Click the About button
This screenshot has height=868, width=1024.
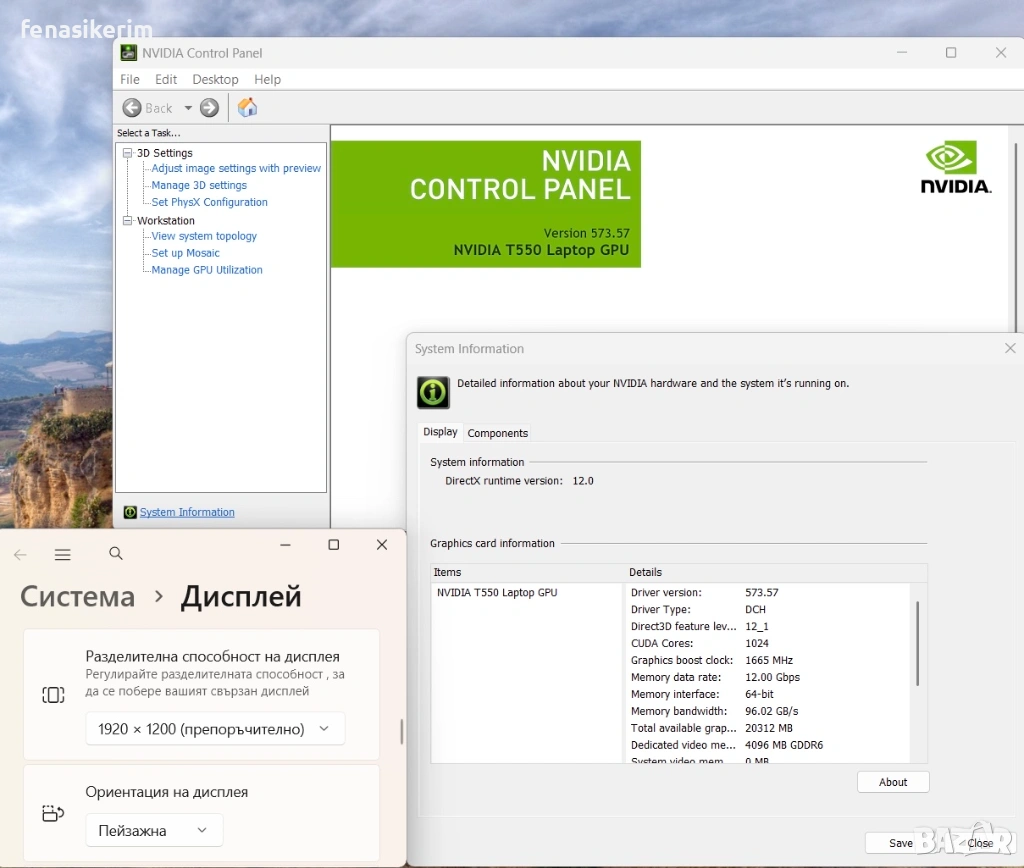893,782
